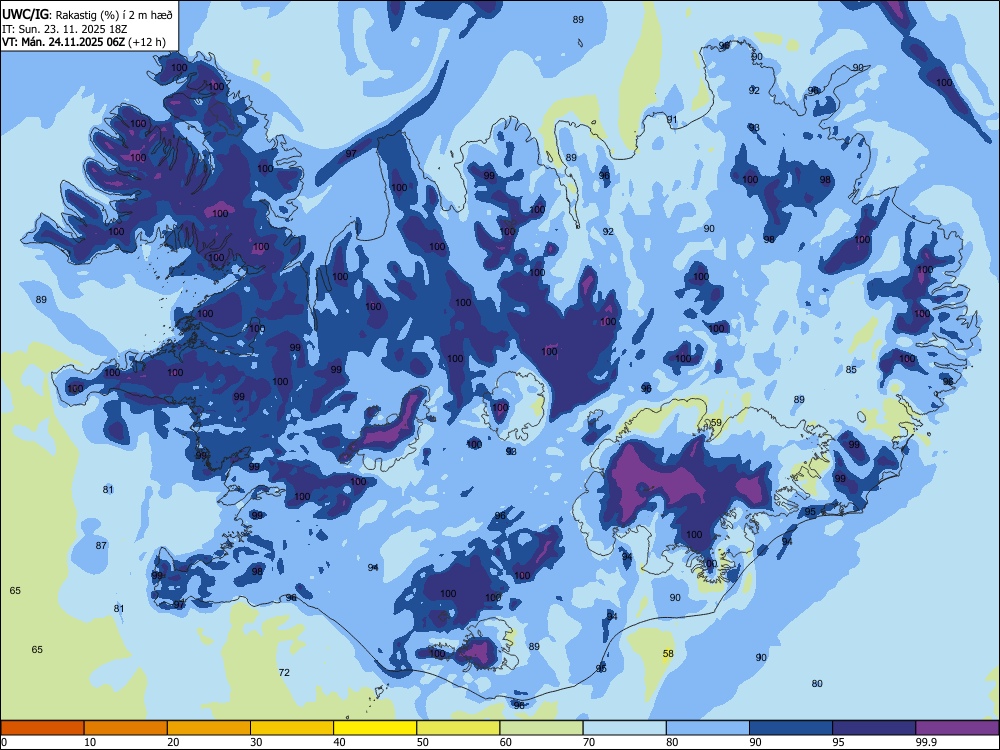Click the '91' humidity value on the map

point(672,119)
